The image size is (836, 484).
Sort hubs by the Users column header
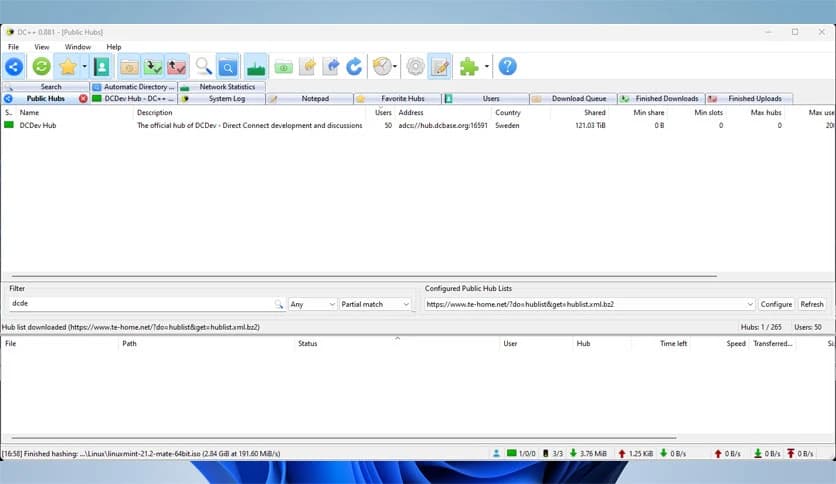[x=383, y=112]
